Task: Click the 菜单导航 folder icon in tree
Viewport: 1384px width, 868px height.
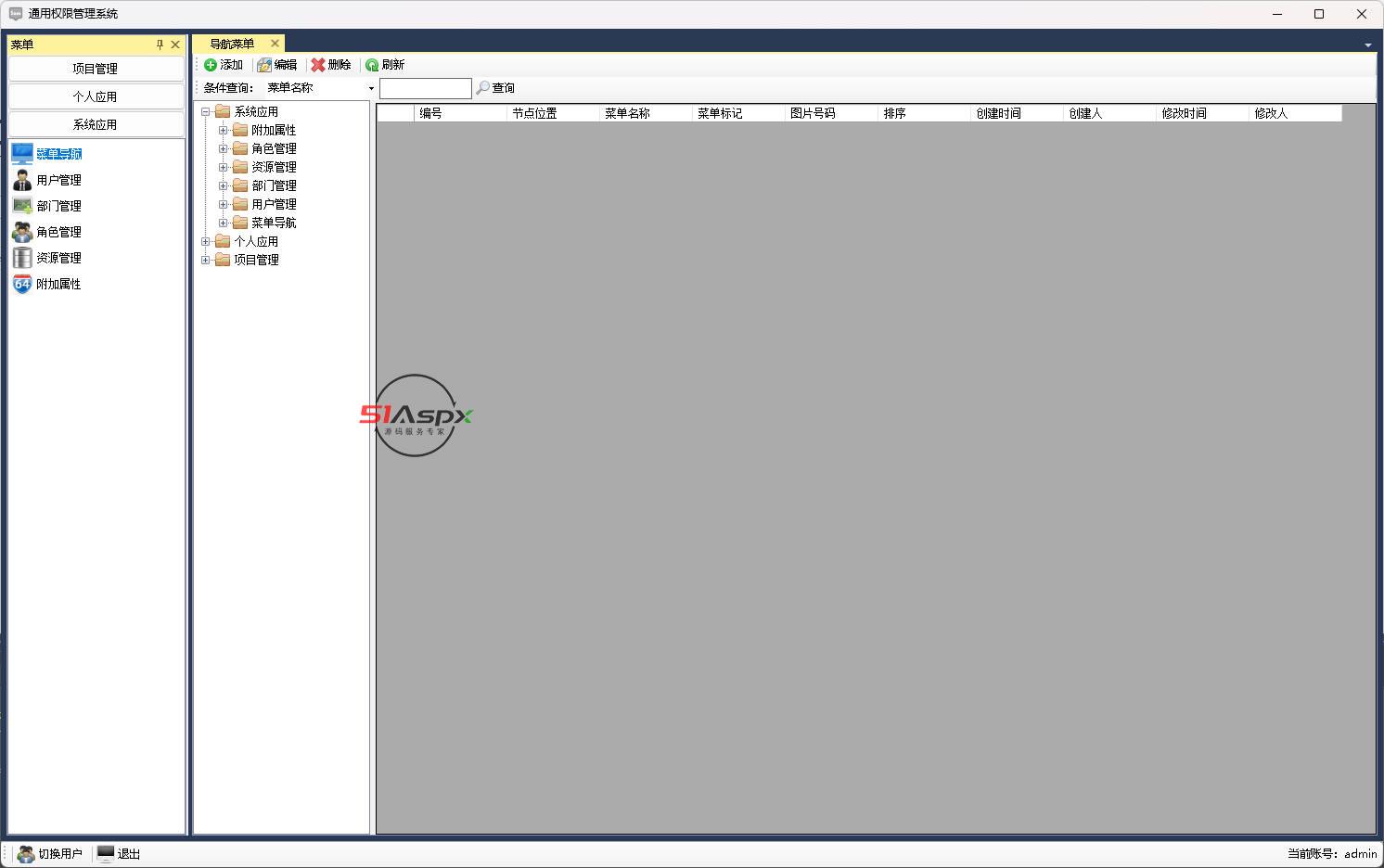Action: [x=240, y=223]
